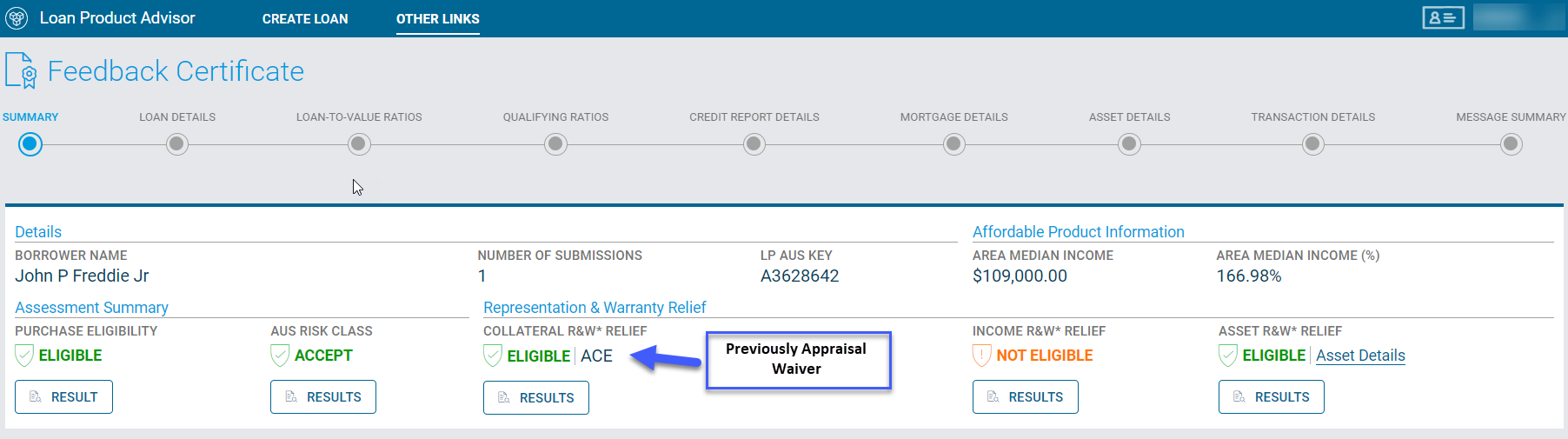Select the Loan Details step circle
The image size is (1568, 439).
[x=177, y=144]
